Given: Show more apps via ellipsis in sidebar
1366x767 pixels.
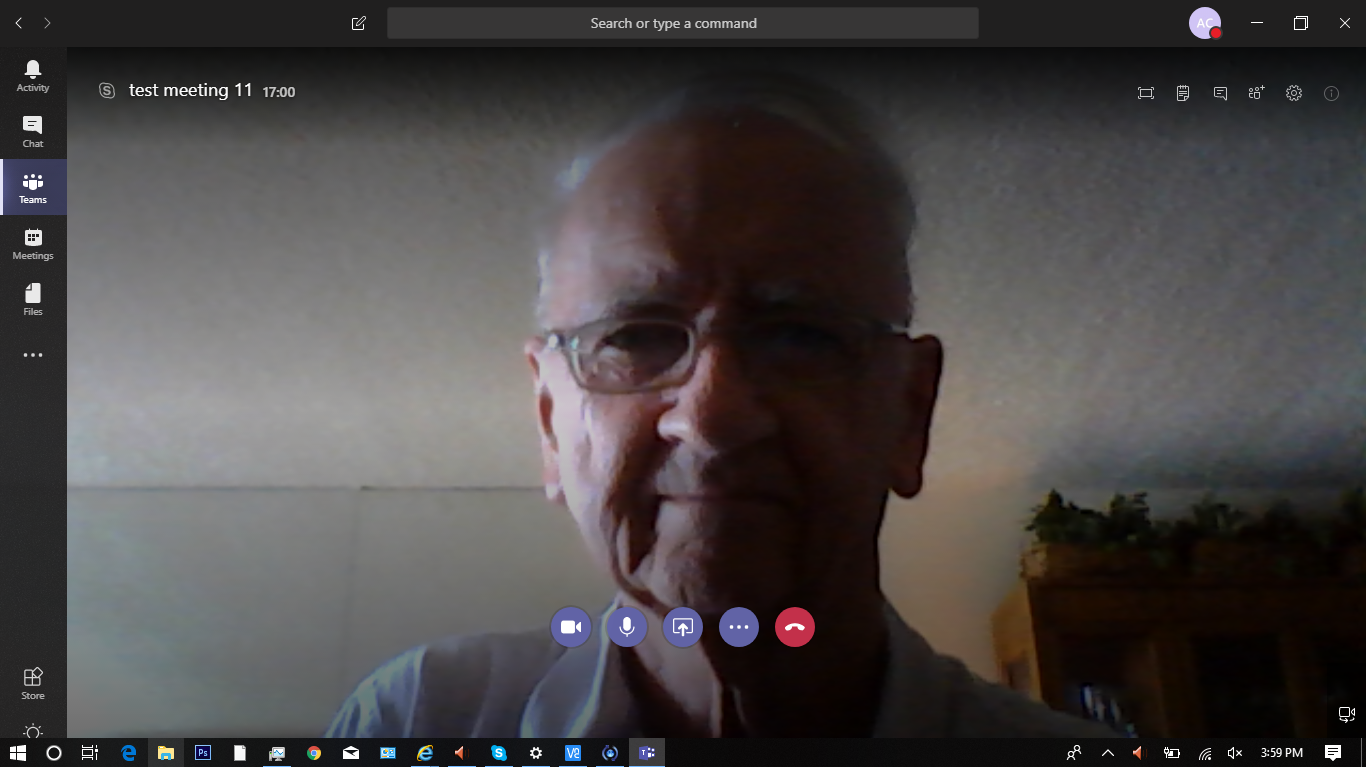Looking at the screenshot, I should tap(33, 355).
